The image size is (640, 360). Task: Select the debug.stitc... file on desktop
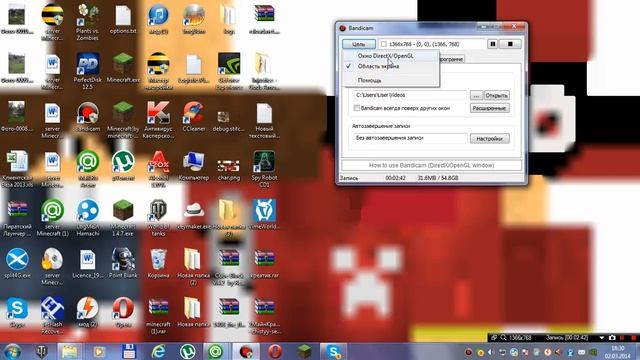pyautogui.click(x=229, y=119)
